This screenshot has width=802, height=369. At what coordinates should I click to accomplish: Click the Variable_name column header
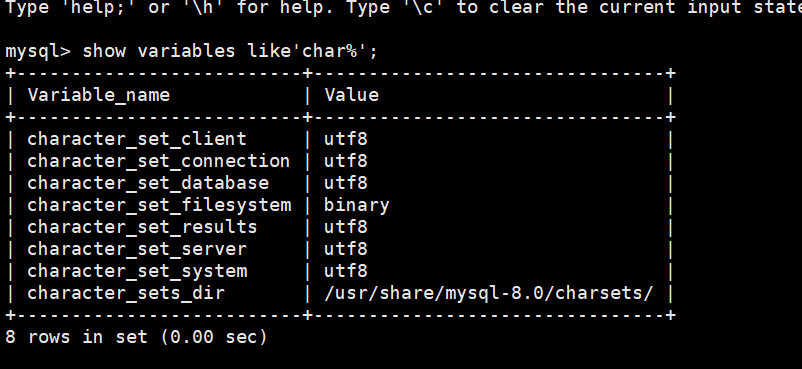[98, 95]
